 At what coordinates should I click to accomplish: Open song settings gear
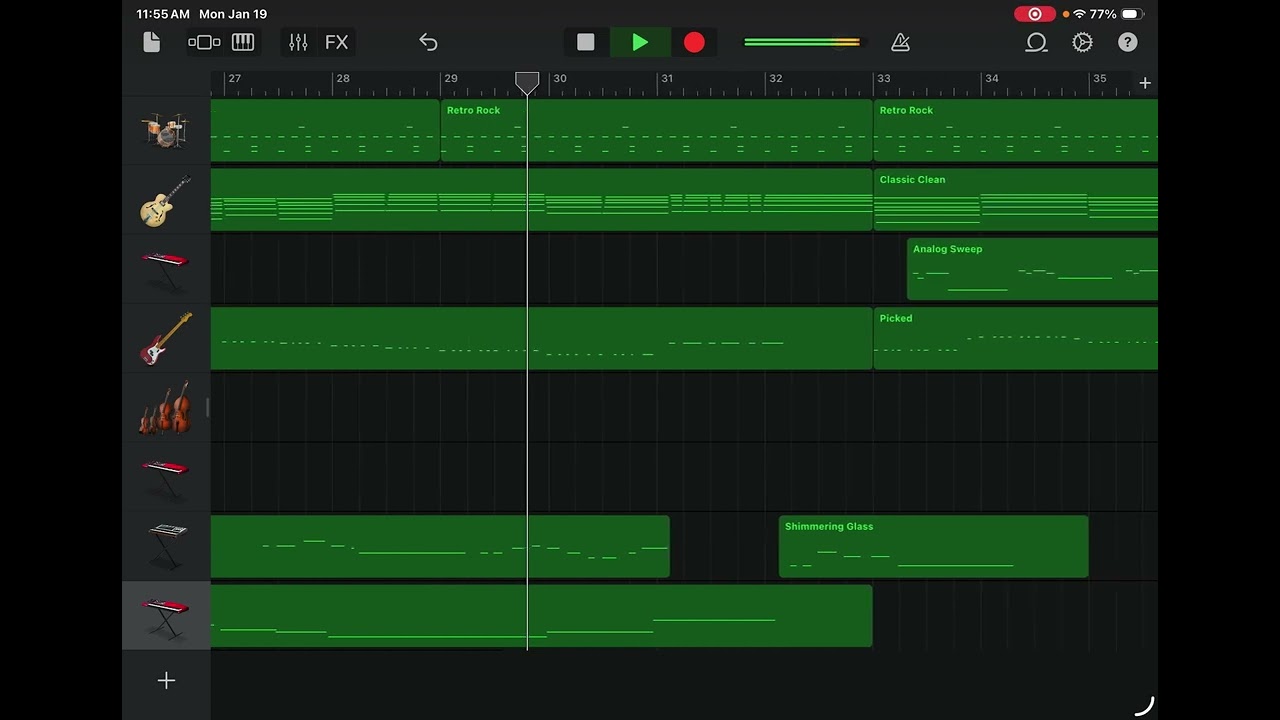tap(1082, 42)
